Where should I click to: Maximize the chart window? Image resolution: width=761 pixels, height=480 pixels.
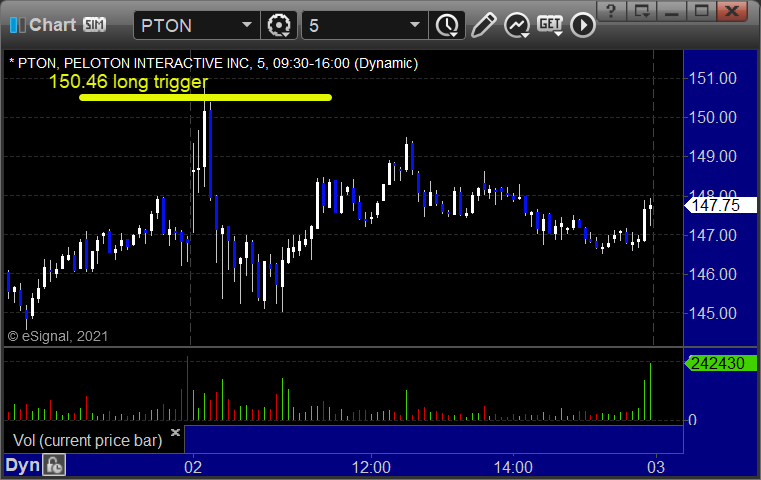coord(701,11)
